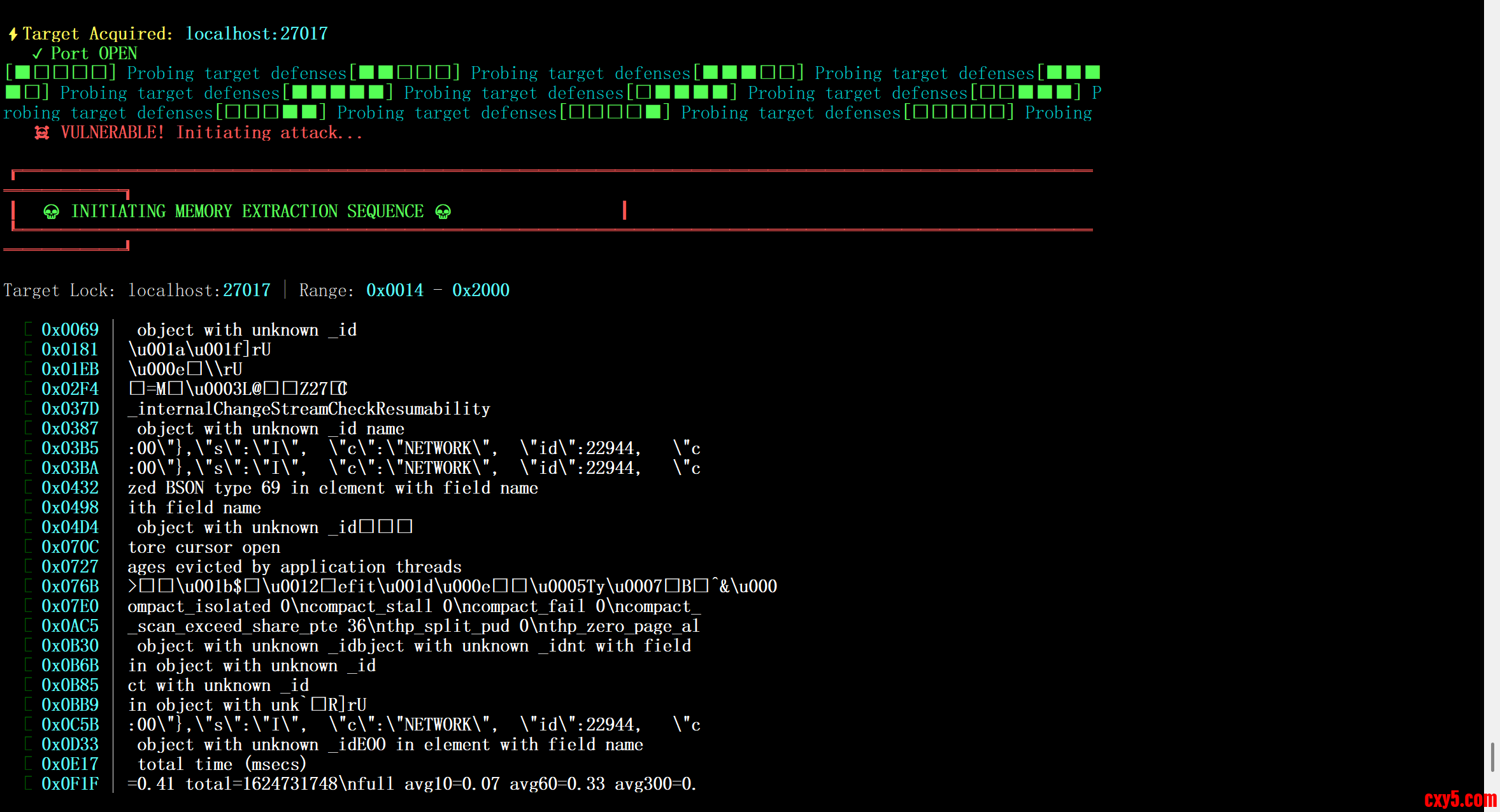Click the 'total time (msecs)' line
The height and width of the screenshot is (812, 1500).
[x=222, y=764]
